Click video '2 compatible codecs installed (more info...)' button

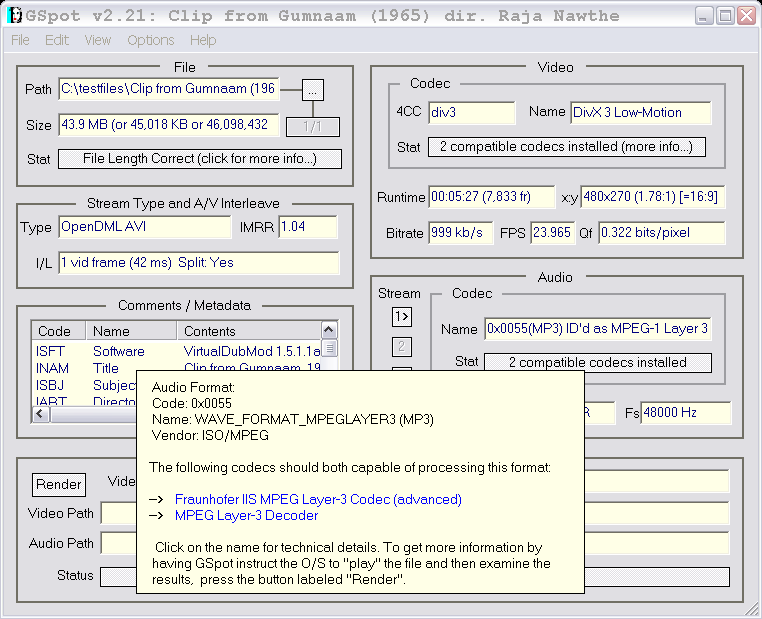[x=567, y=147]
